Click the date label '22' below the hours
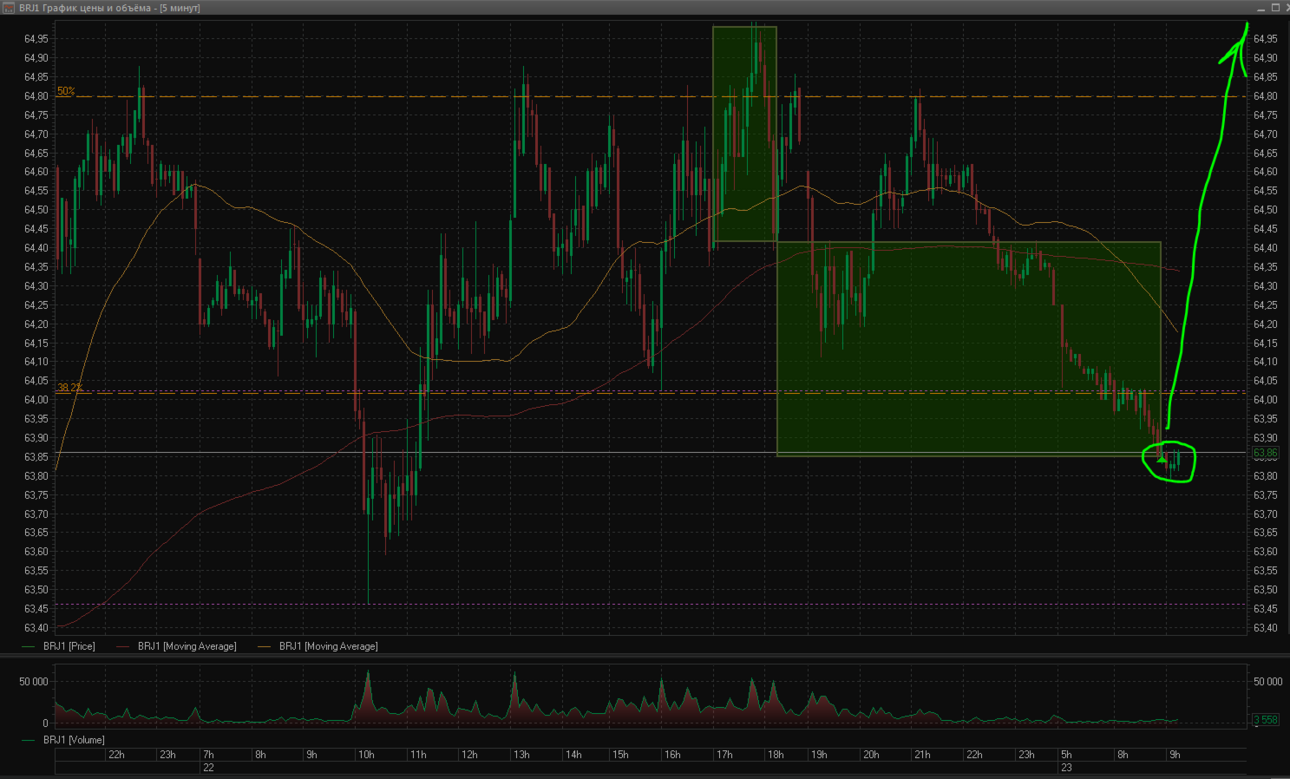Image resolution: width=1290 pixels, height=779 pixels. tap(208, 768)
